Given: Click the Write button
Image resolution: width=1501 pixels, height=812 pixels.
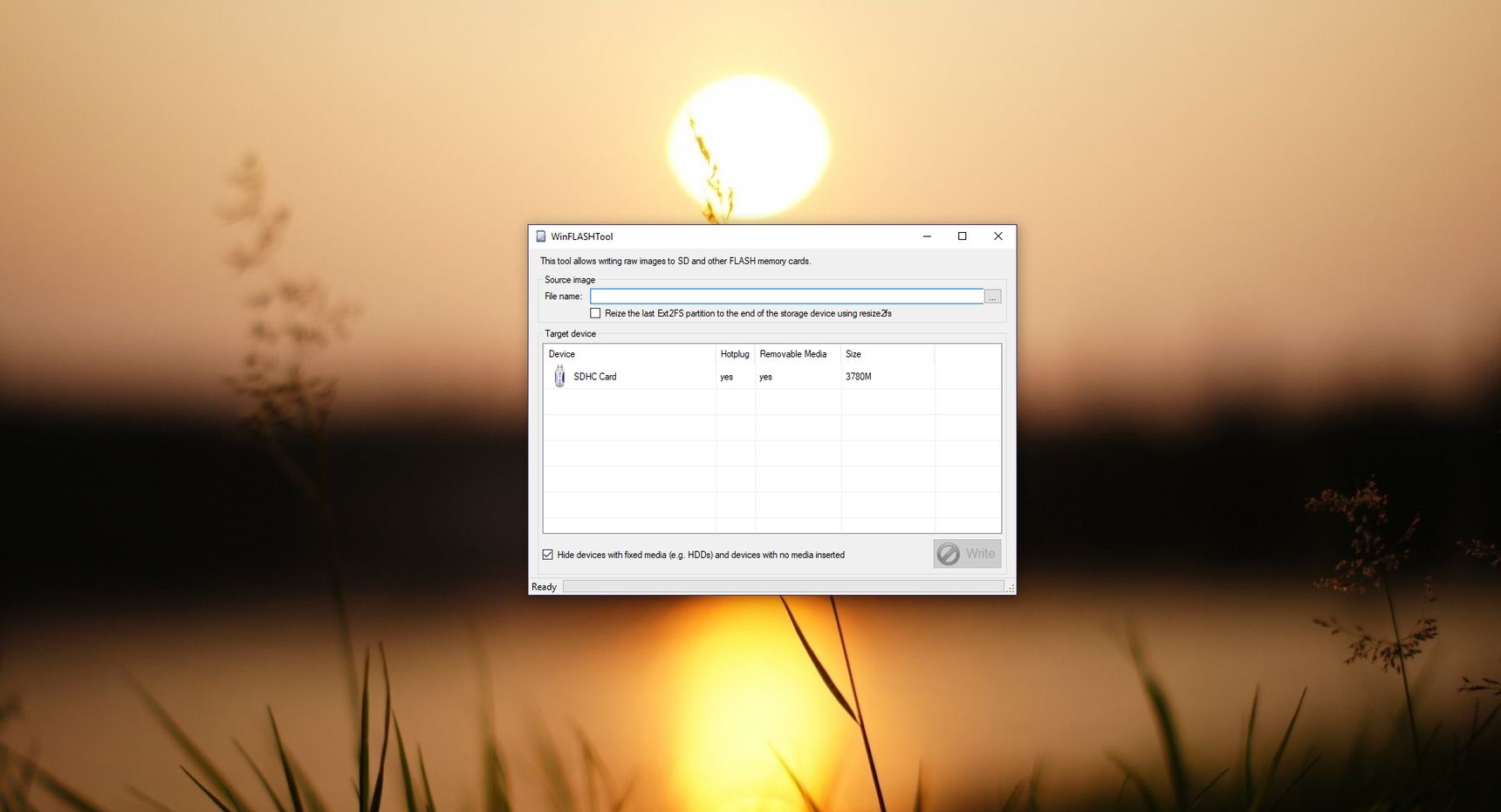Looking at the screenshot, I should click(967, 554).
